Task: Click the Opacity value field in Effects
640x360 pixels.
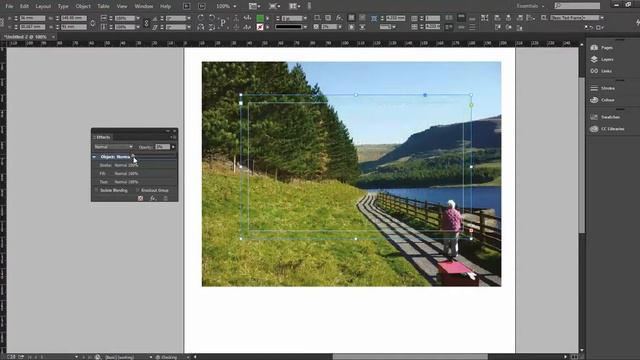Action: click(x=162, y=147)
